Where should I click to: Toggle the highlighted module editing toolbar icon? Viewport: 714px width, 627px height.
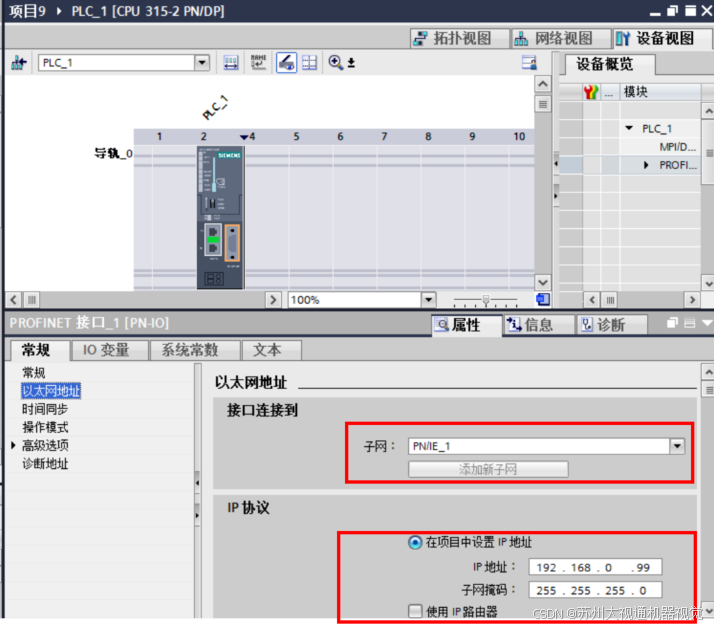pyautogui.click(x=286, y=62)
